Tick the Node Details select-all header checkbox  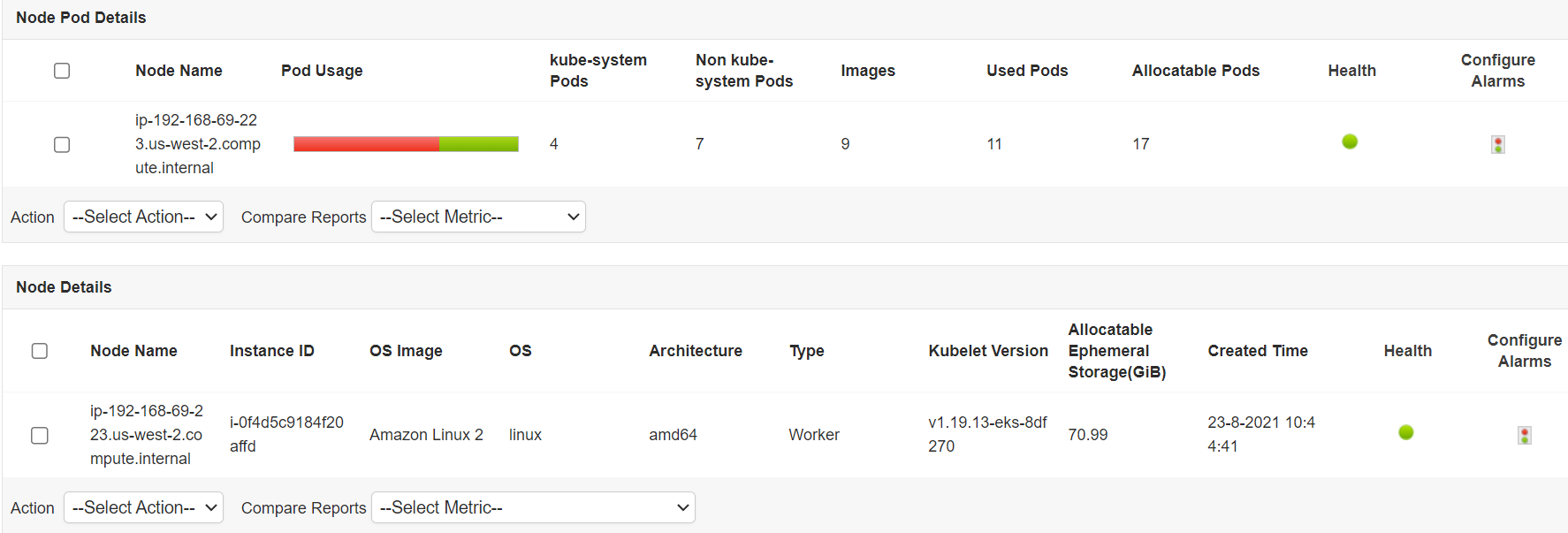[x=40, y=351]
